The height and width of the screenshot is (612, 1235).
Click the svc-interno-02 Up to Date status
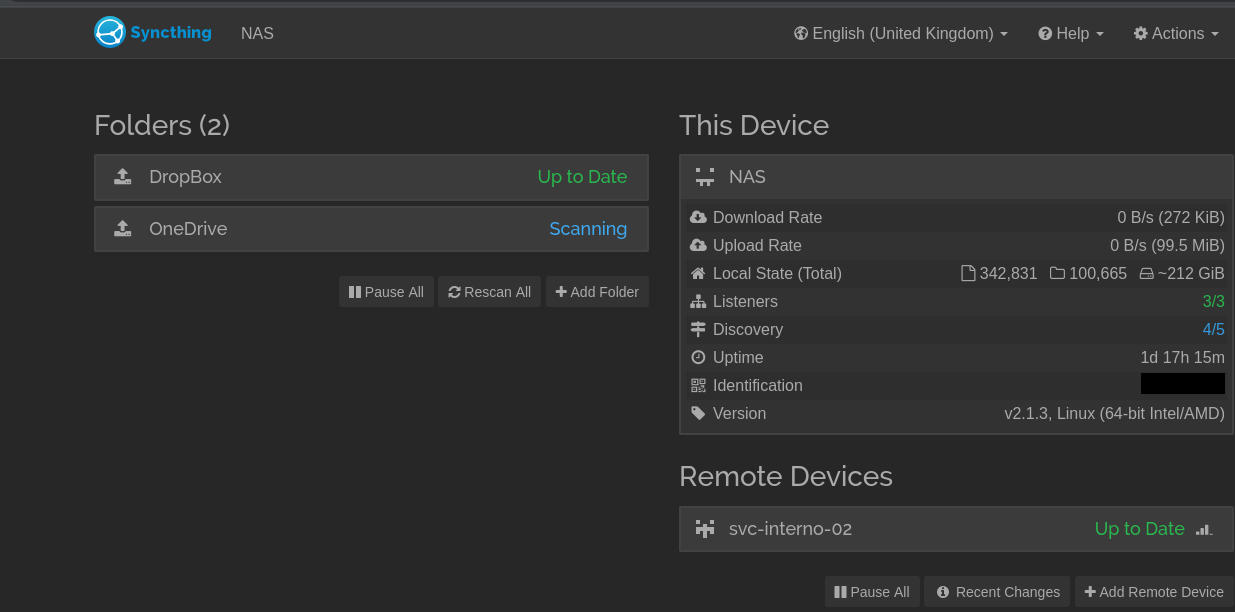pos(1139,529)
